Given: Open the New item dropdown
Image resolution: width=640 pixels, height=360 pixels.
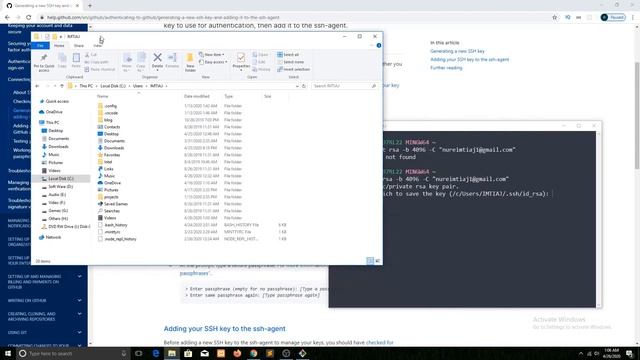Looking at the screenshot, I should click(x=211, y=55).
